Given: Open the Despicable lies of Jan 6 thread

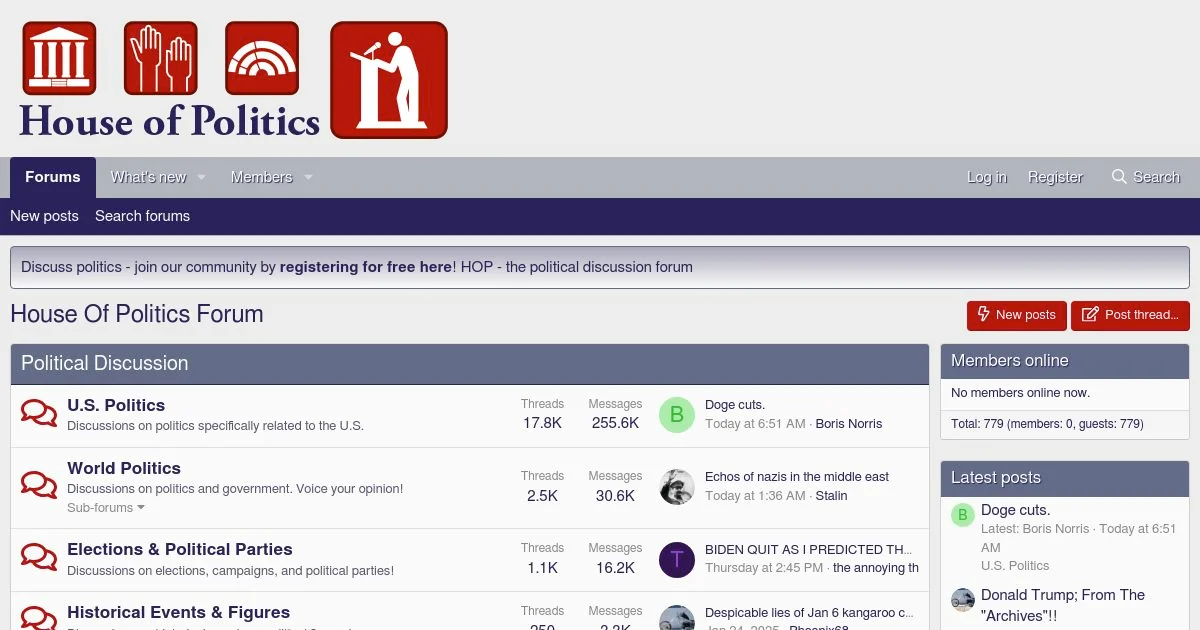Looking at the screenshot, I should 810,613.
